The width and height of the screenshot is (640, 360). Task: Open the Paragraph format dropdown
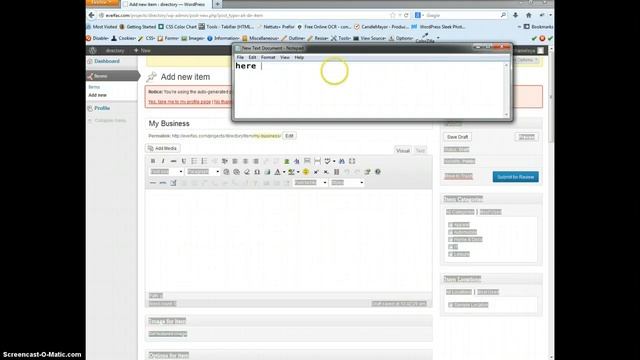pyautogui.click(x=203, y=172)
